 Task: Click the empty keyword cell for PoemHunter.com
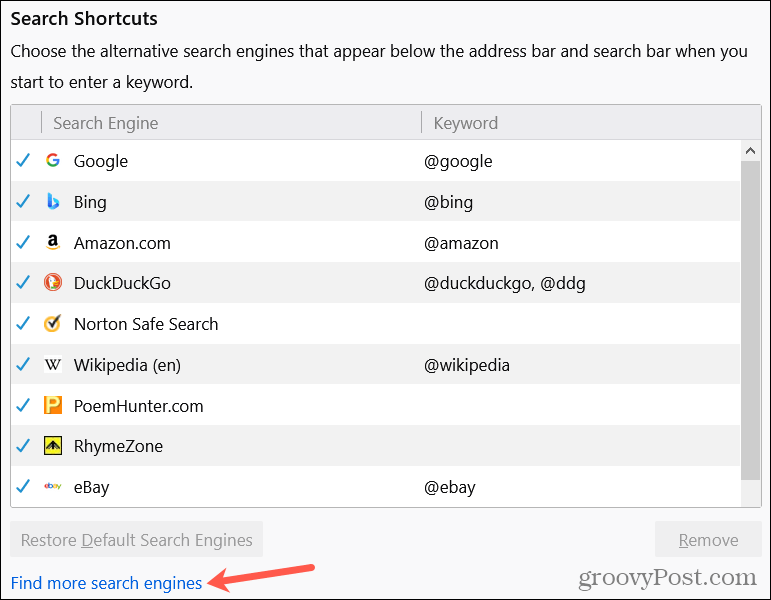(x=580, y=405)
